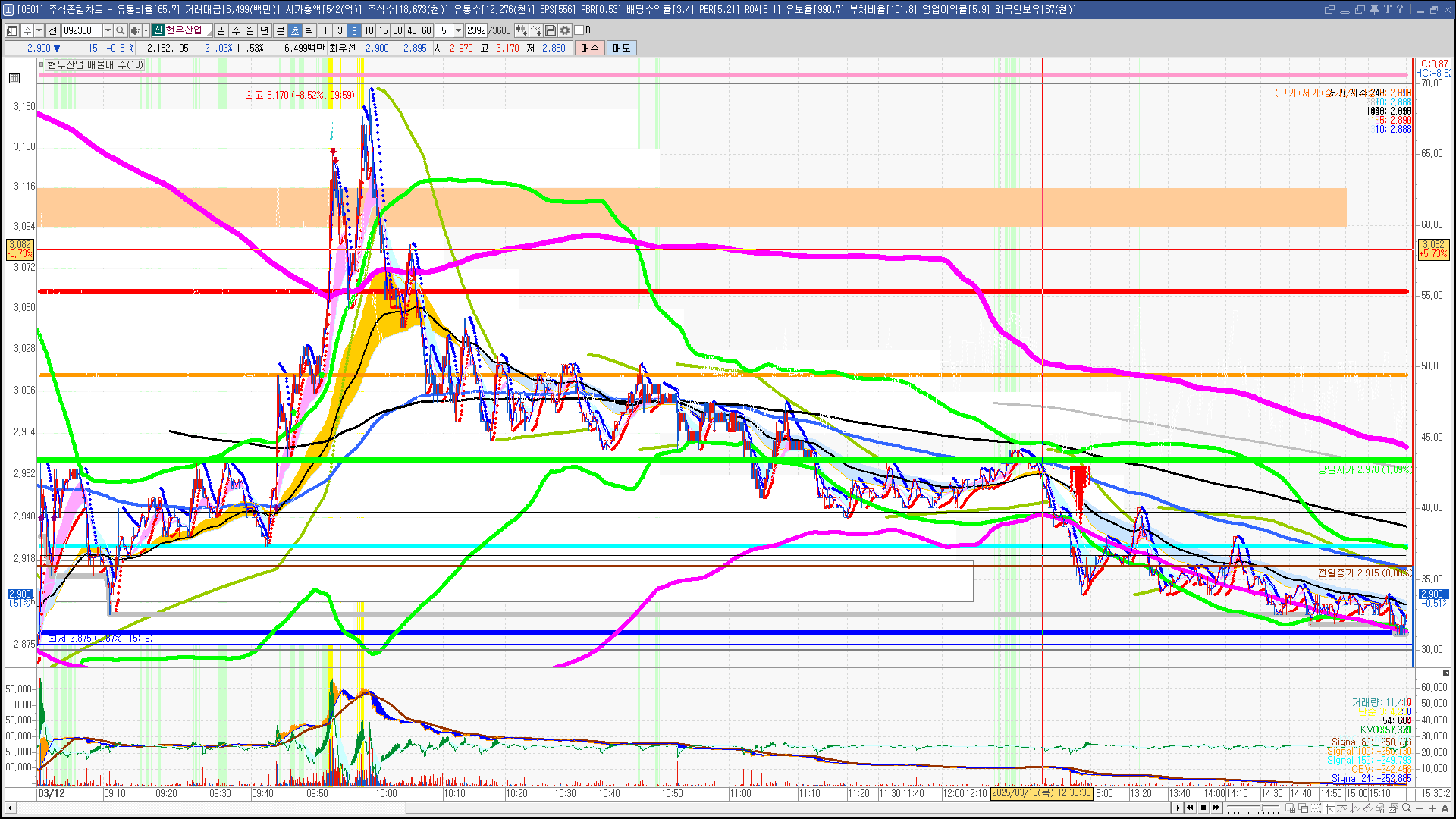1456x819 pixels.
Task: Toggle the 초 (seconds) period button
Action: coord(295,30)
